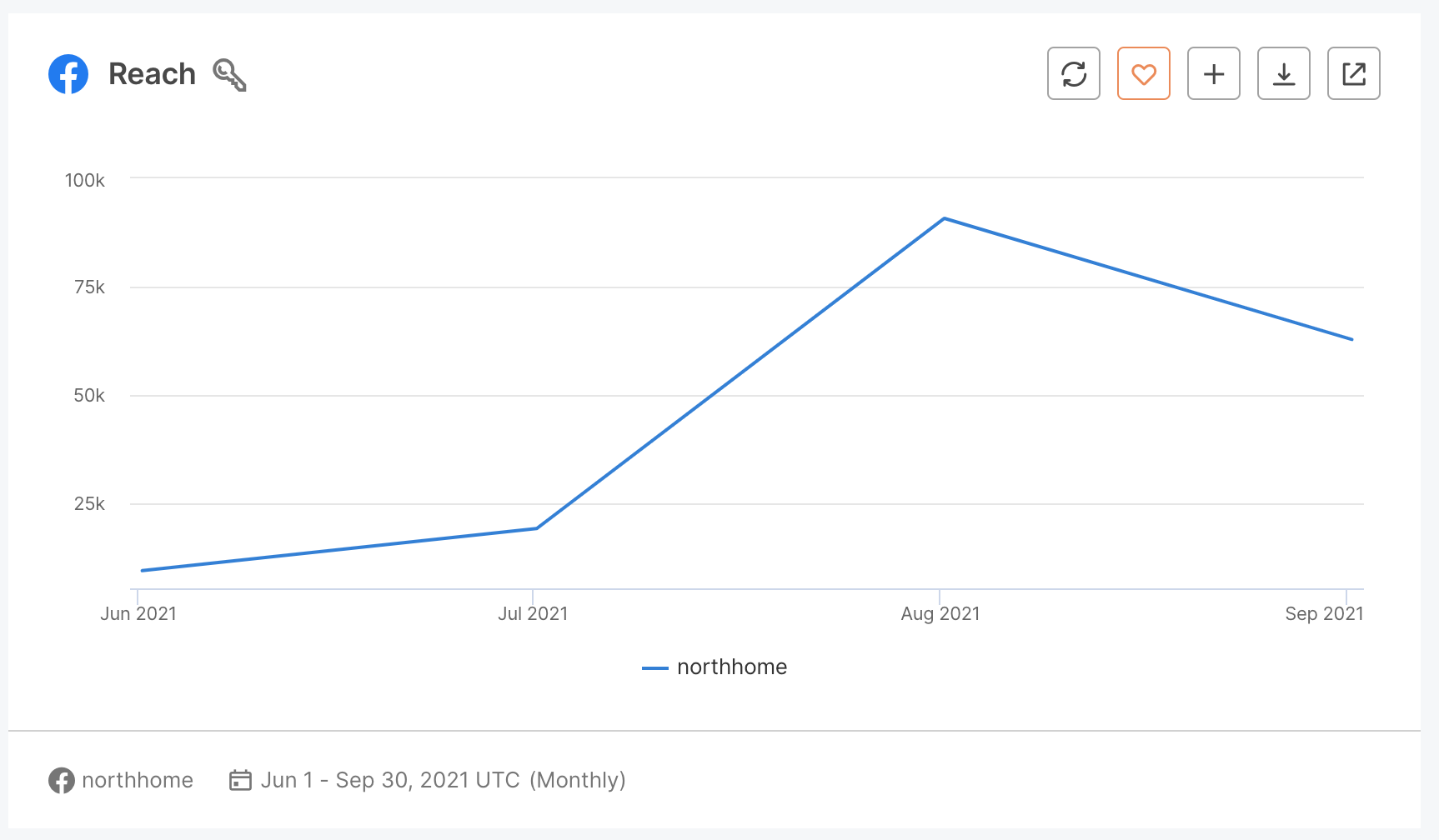The image size is (1439, 840).
Task: Open the metric definition via the key icon
Action: coord(228,74)
